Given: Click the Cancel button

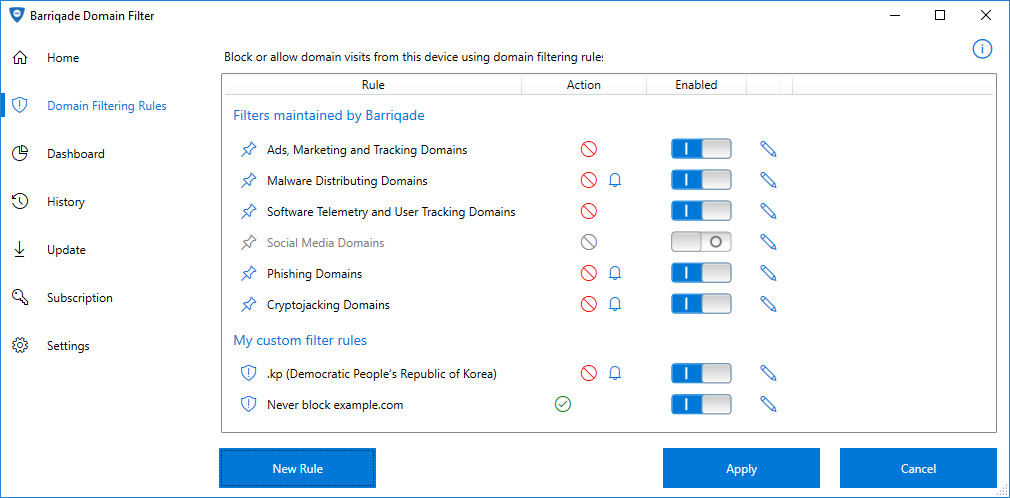Looking at the screenshot, I should point(919,469).
